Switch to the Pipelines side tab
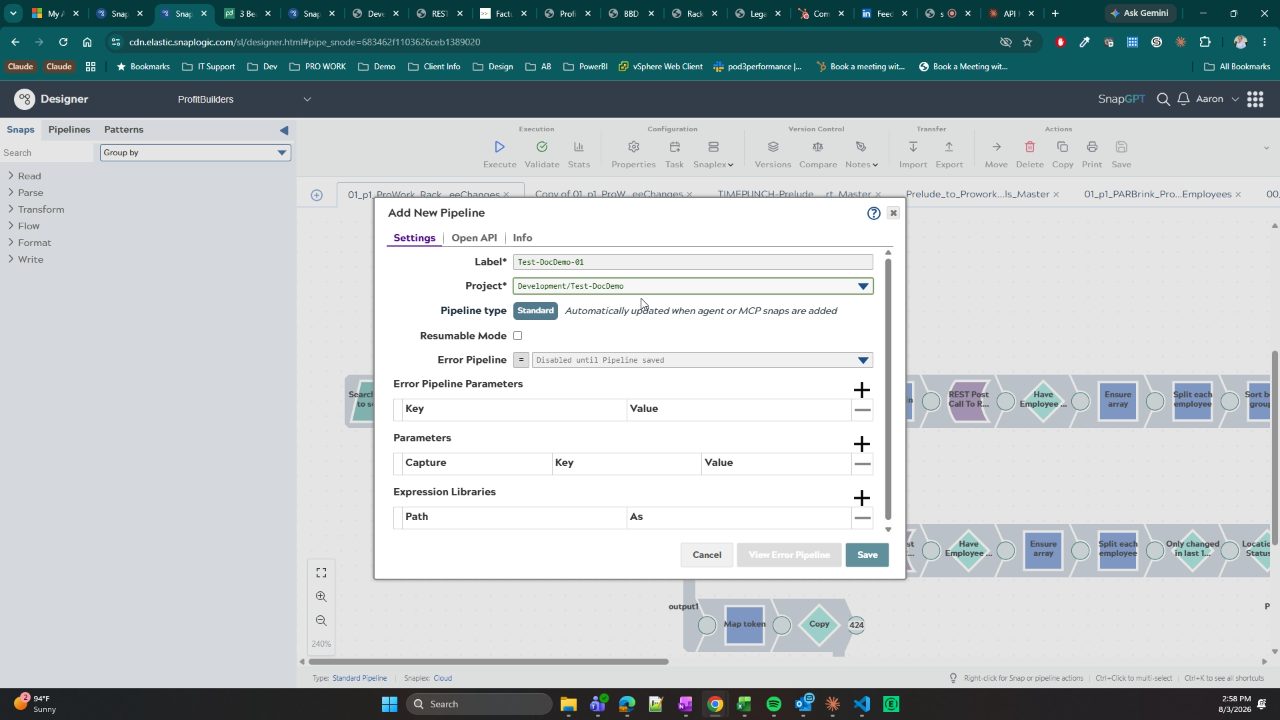This screenshot has height=720, width=1280. [69, 130]
